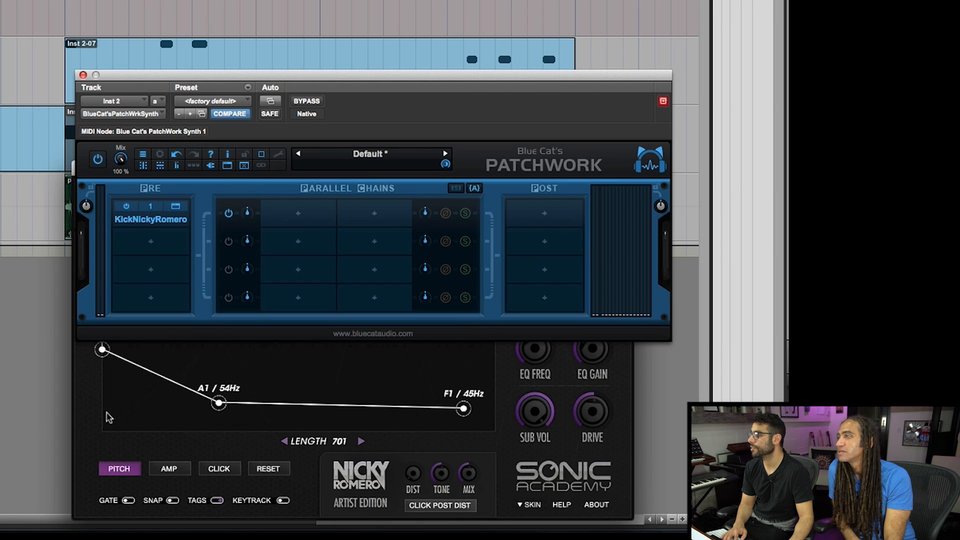Click the arrow-left plug icon, bottom toolbar row
The image size is (960, 540).
tap(211, 165)
